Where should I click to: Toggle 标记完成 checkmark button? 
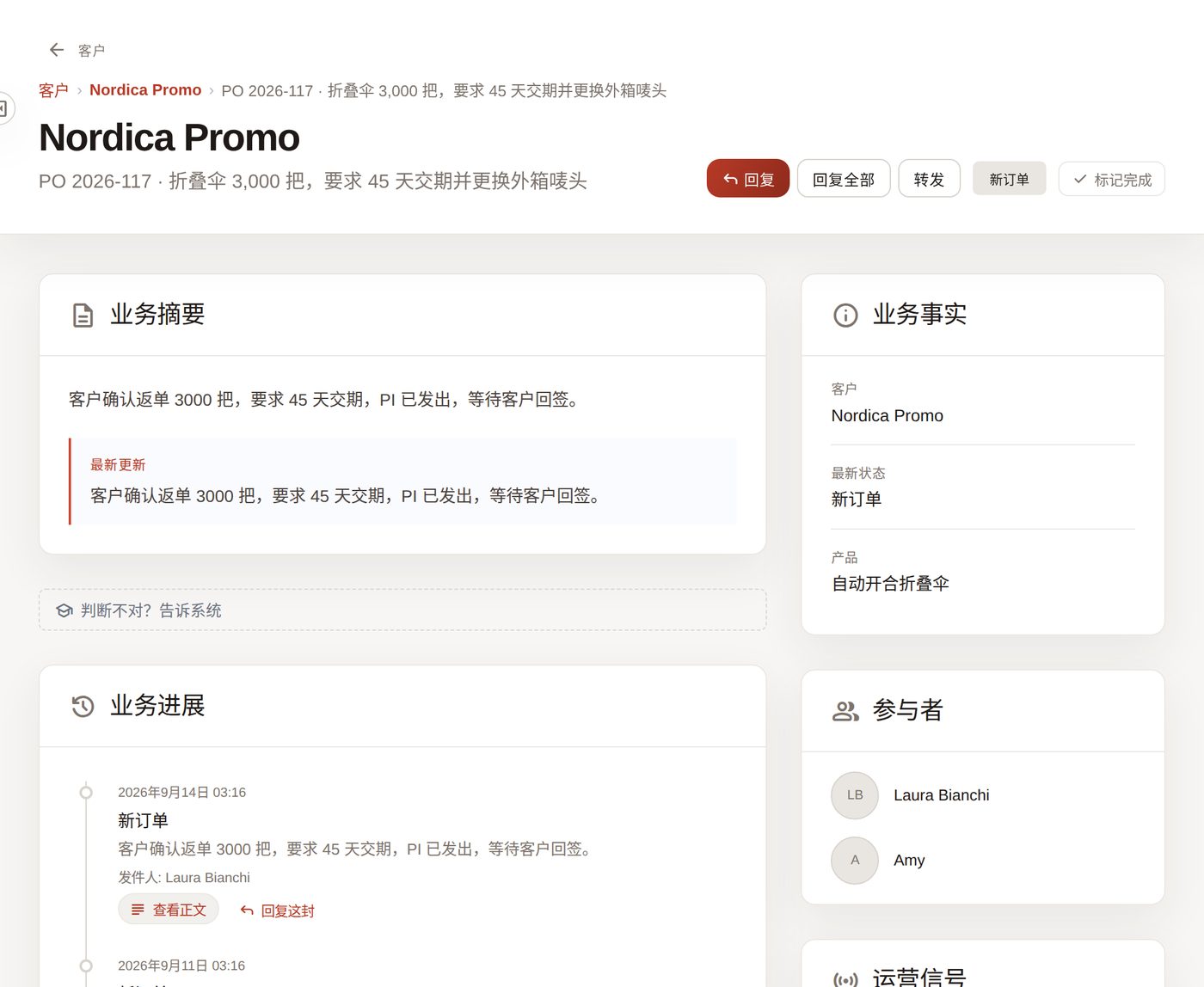1111,179
